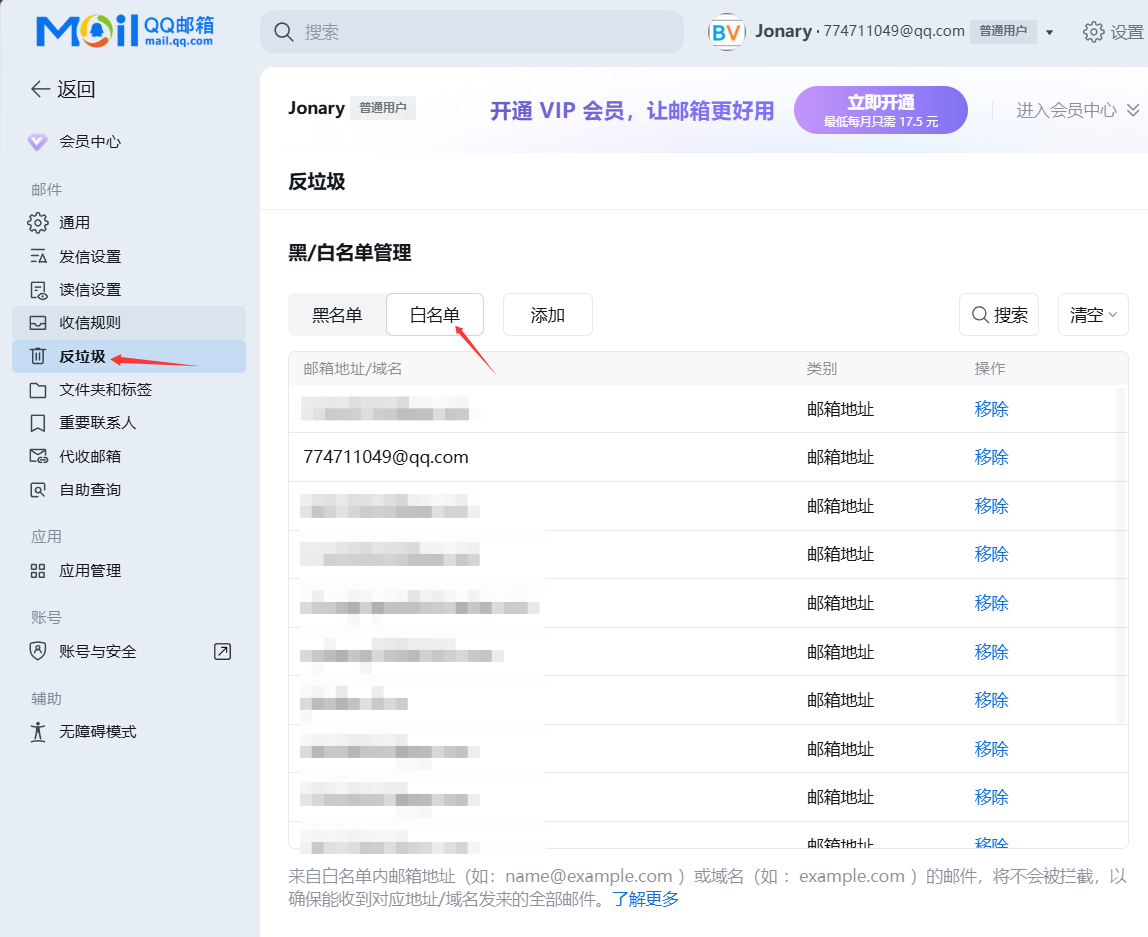The height and width of the screenshot is (937, 1148).
Task: Click the 文件夹和标签 folder icon
Action: click(37, 390)
